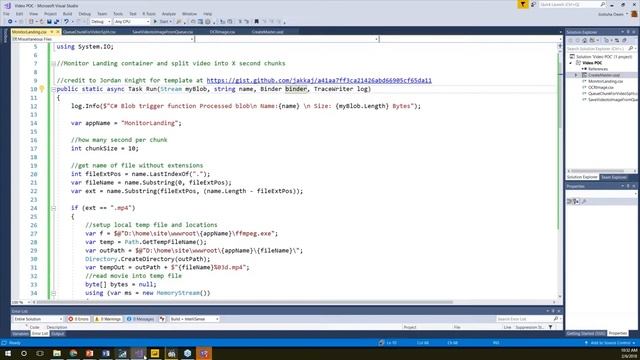640x360 pixels.
Task: Switch to the CreateMaster.usql tab
Action: click(x=267, y=32)
